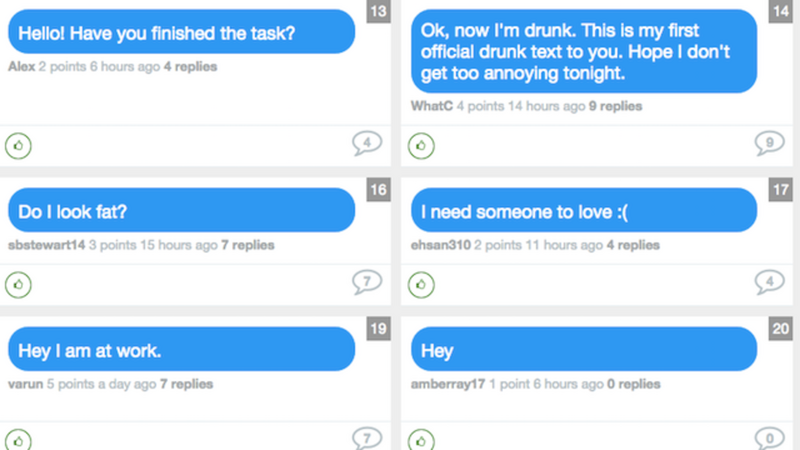Like the "Hello! Have you finished the task?" post
800x450 pixels.
click(x=18, y=146)
